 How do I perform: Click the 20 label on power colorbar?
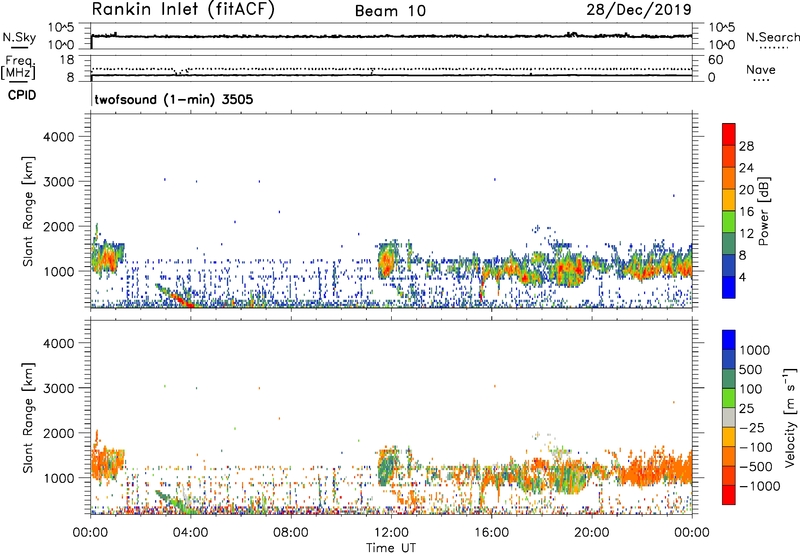(746, 190)
